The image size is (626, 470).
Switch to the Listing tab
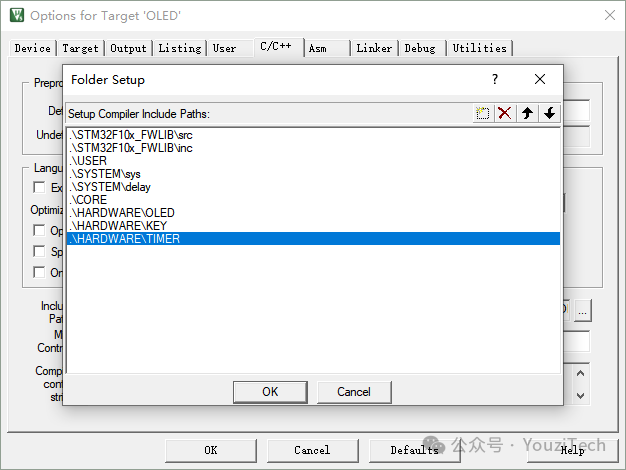180,48
